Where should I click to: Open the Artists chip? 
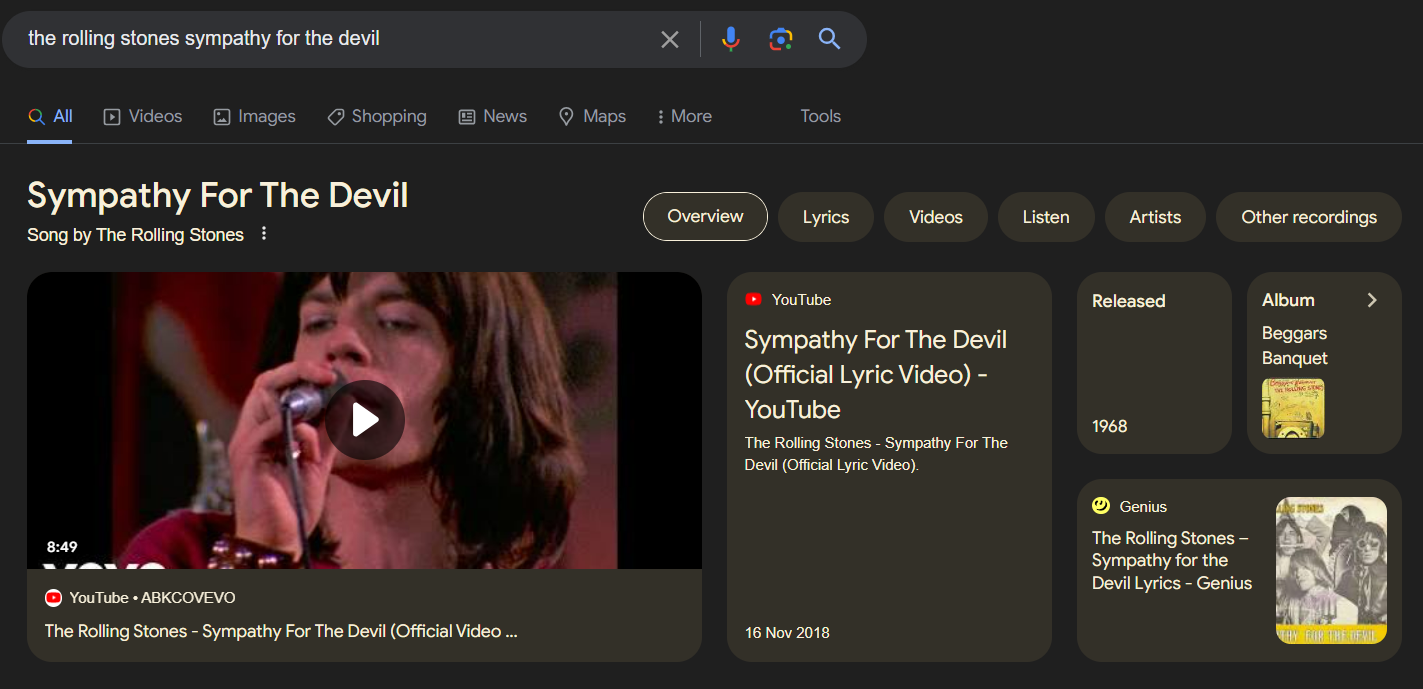click(1155, 217)
